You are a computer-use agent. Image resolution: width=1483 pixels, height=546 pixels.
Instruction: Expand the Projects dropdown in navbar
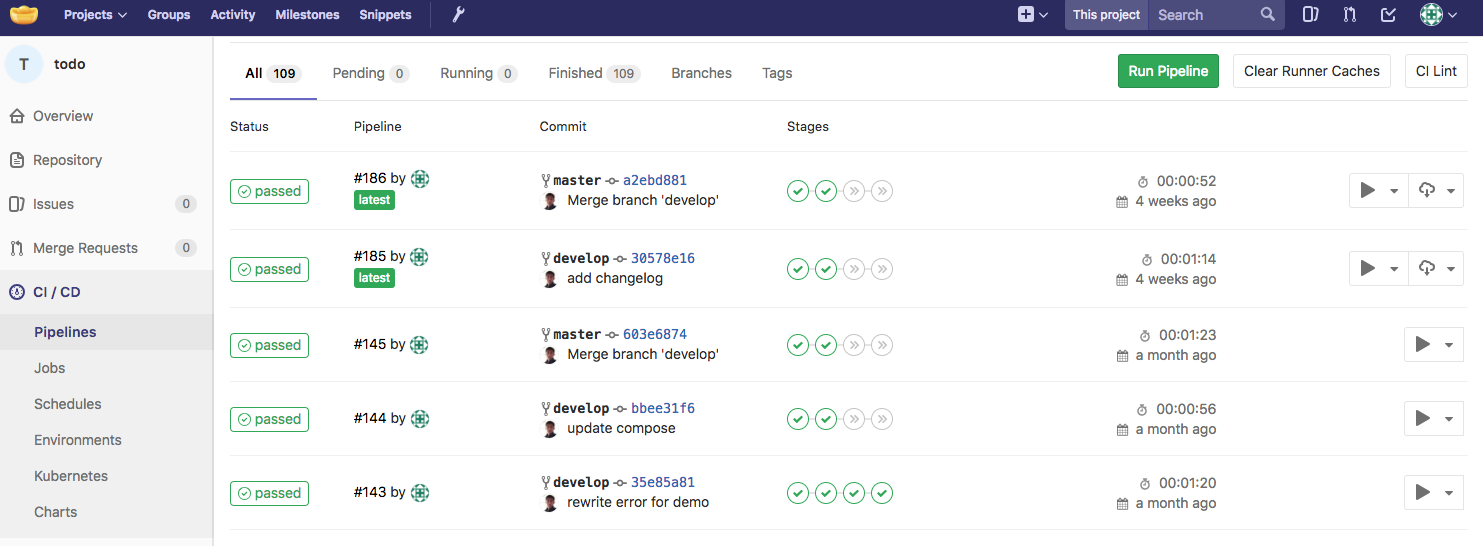(95, 15)
